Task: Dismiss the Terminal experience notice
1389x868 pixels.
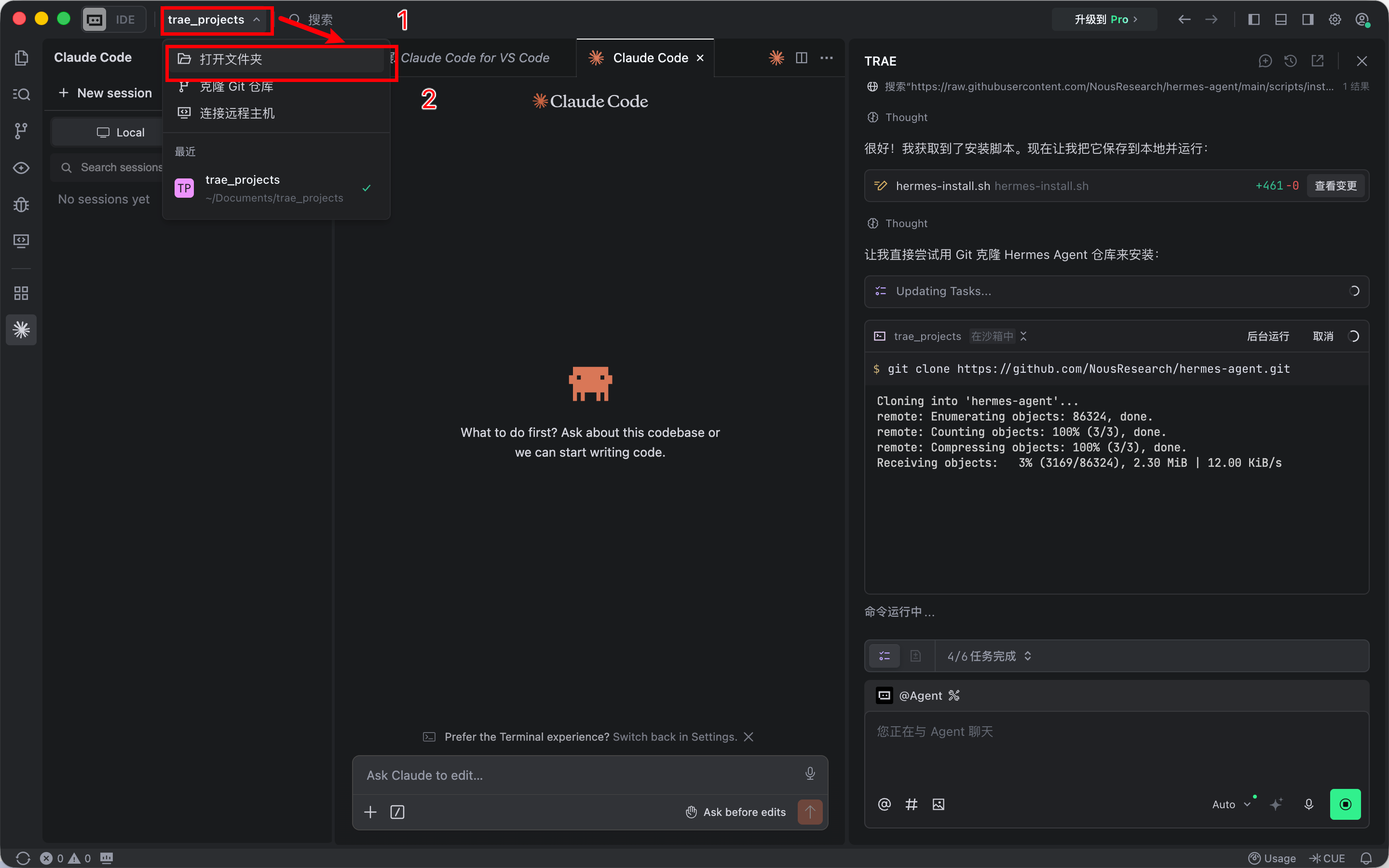Action: tap(749, 736)
